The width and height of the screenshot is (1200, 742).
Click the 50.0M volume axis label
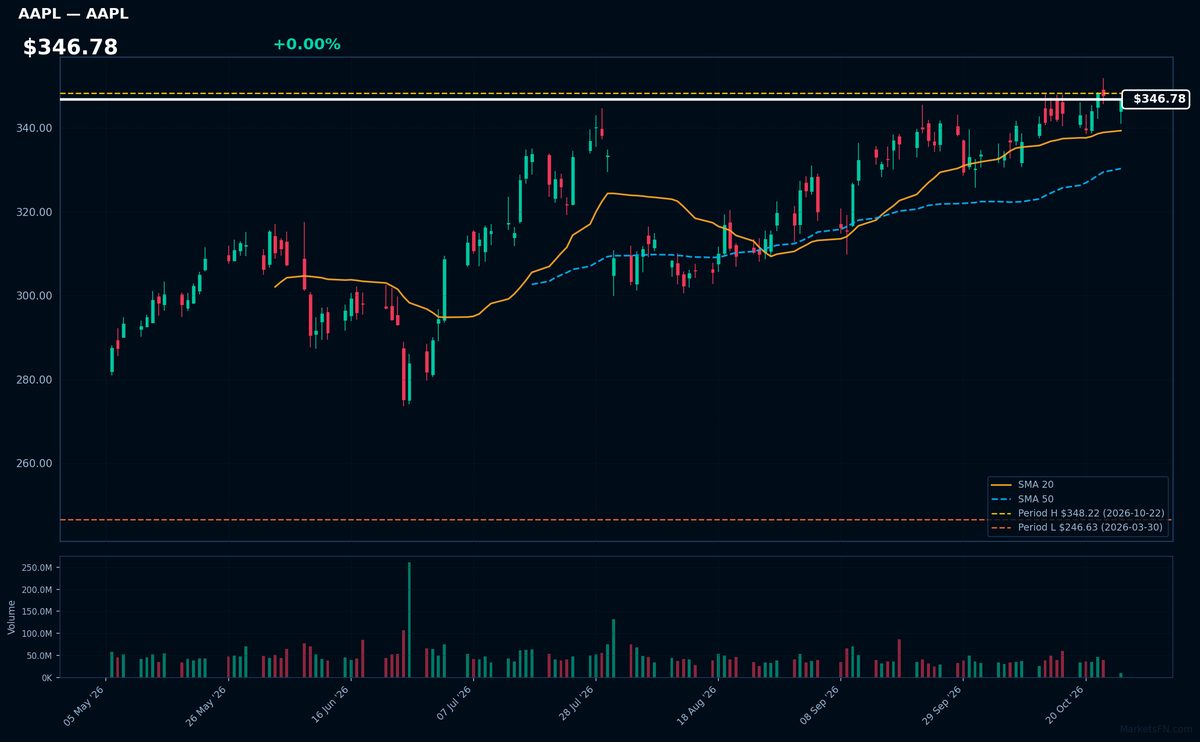[x=40, y=656]
